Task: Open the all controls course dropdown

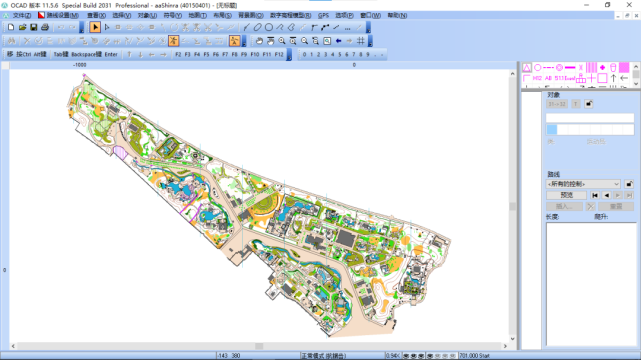Action: (583, 184)
